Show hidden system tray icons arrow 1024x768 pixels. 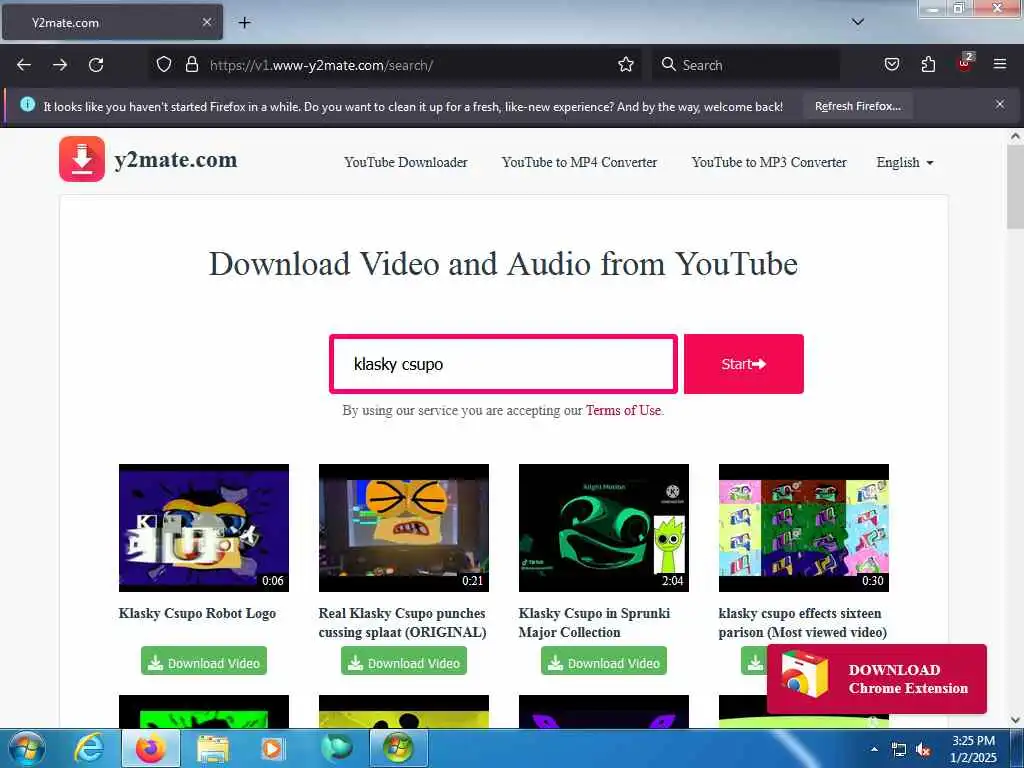click(x=874, y=749)
